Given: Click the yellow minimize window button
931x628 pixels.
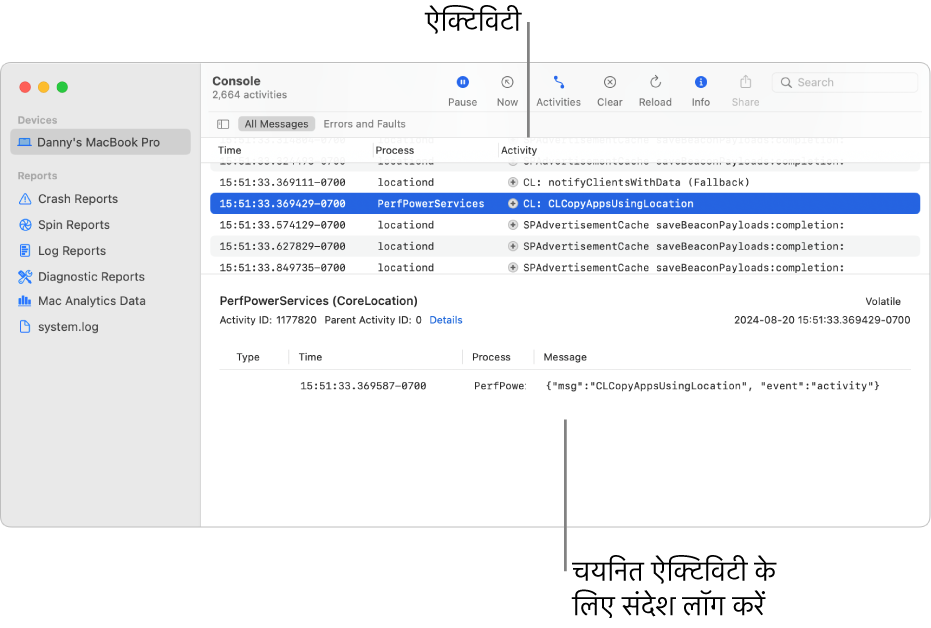Looking at the screenshot, I should point(43,87).
